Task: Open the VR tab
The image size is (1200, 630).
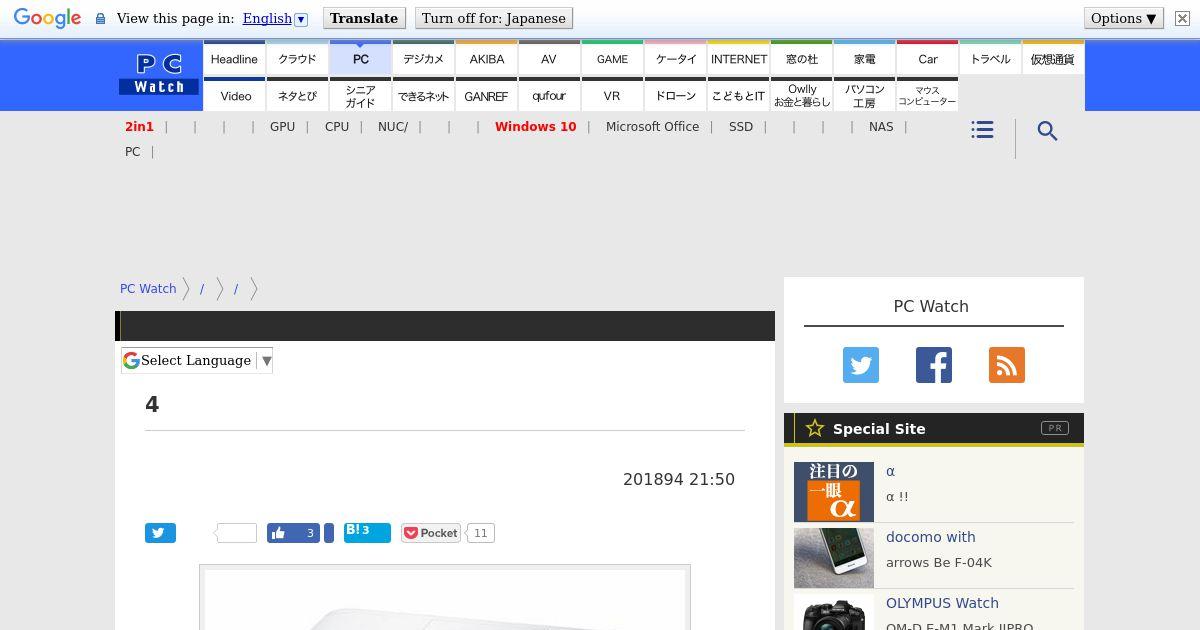Action: (612, 96)
